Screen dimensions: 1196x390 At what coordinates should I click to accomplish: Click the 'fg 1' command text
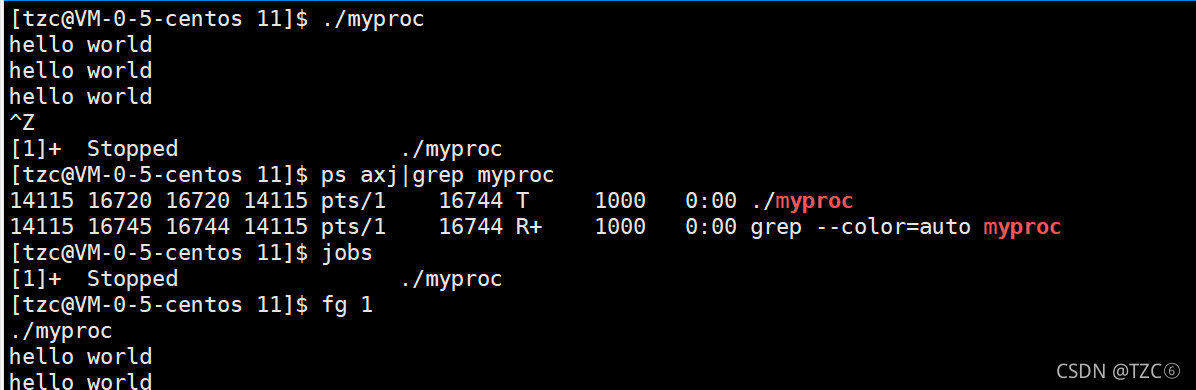[x=346, y=305]
